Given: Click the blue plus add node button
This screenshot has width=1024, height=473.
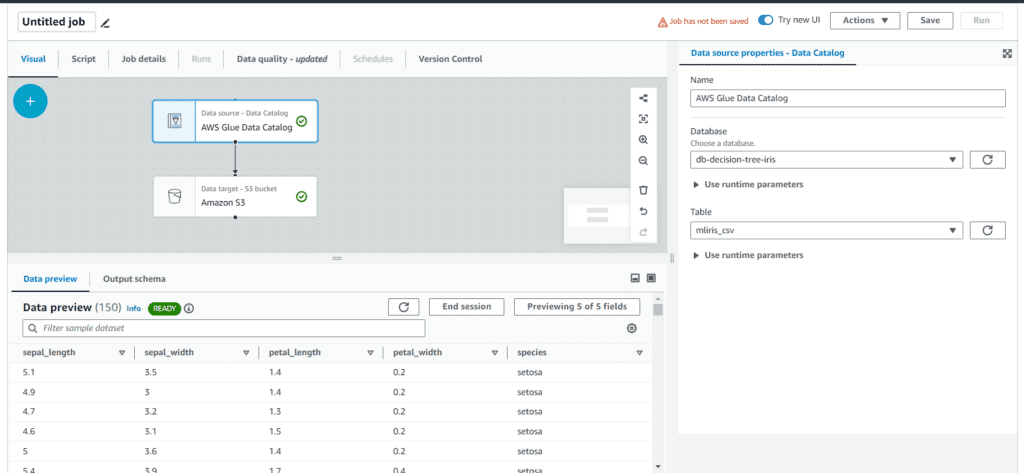Looking at the screenshot, I should coord(30,101).
